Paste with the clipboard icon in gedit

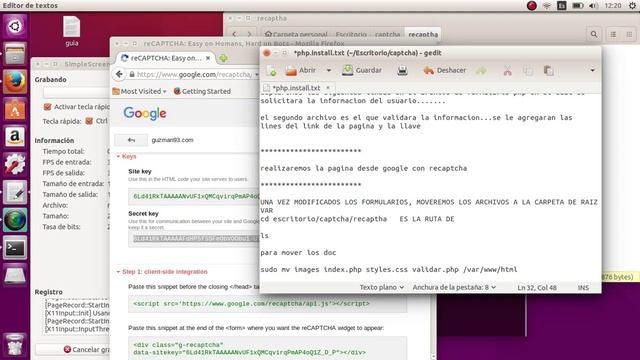549,71
